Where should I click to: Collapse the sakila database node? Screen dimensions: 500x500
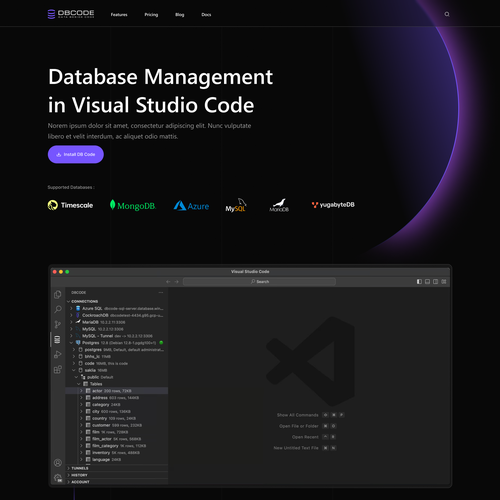pos(74,370)
